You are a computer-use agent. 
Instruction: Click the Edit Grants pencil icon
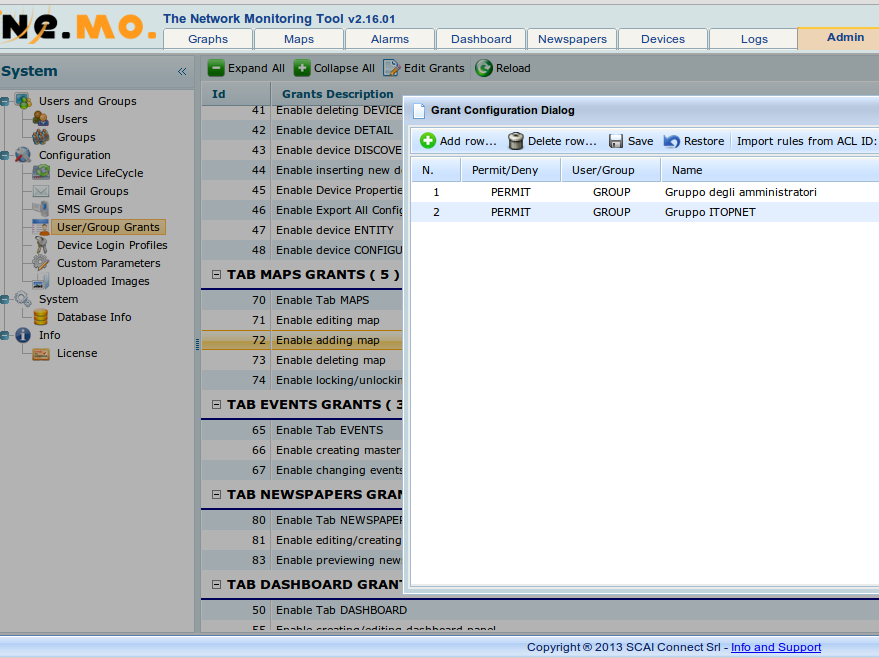[391, 68]
